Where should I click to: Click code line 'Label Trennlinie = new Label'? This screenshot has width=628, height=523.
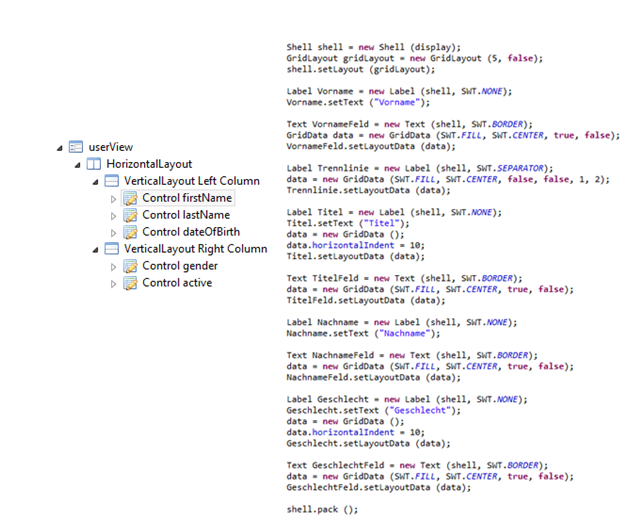pos(420,168)
